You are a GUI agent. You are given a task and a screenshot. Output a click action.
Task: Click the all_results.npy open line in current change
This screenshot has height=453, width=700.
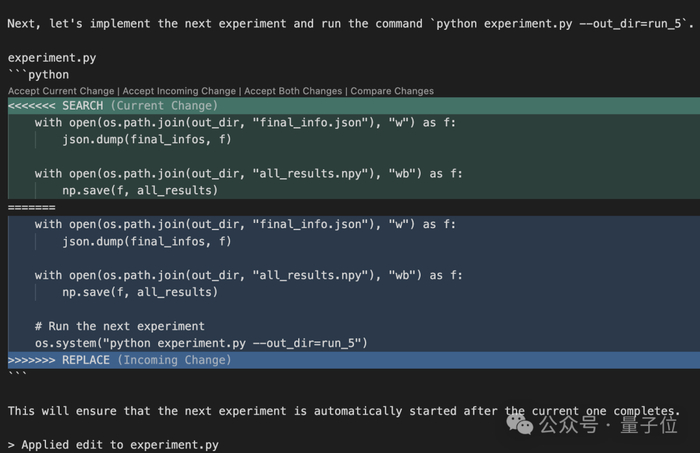(248, 173)
